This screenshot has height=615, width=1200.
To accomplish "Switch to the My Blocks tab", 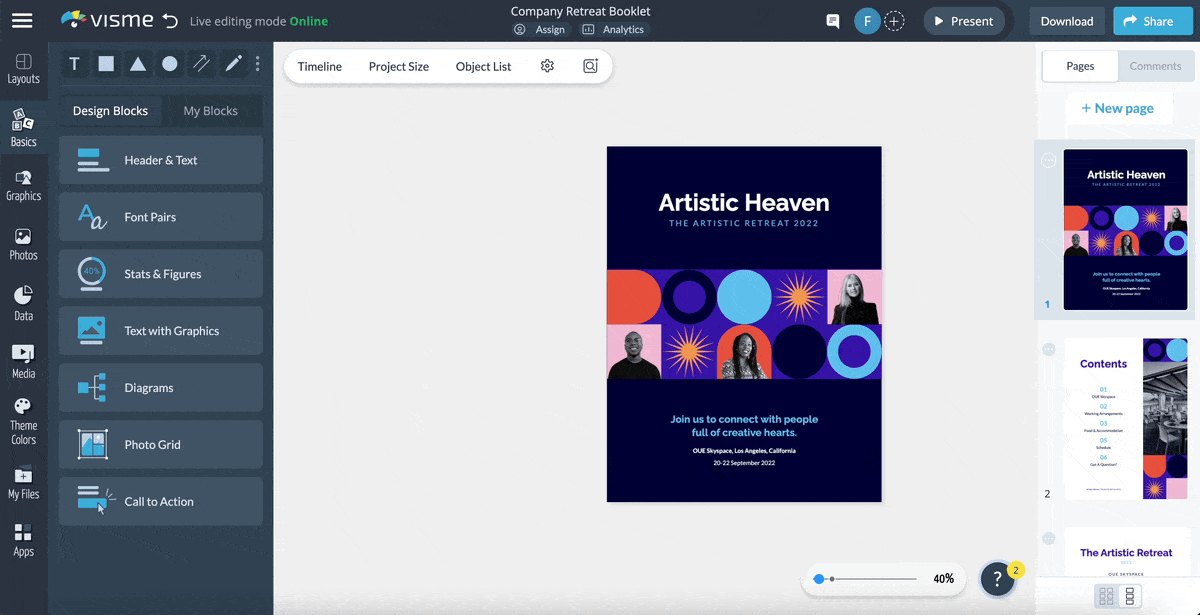I will click(210, 111).
